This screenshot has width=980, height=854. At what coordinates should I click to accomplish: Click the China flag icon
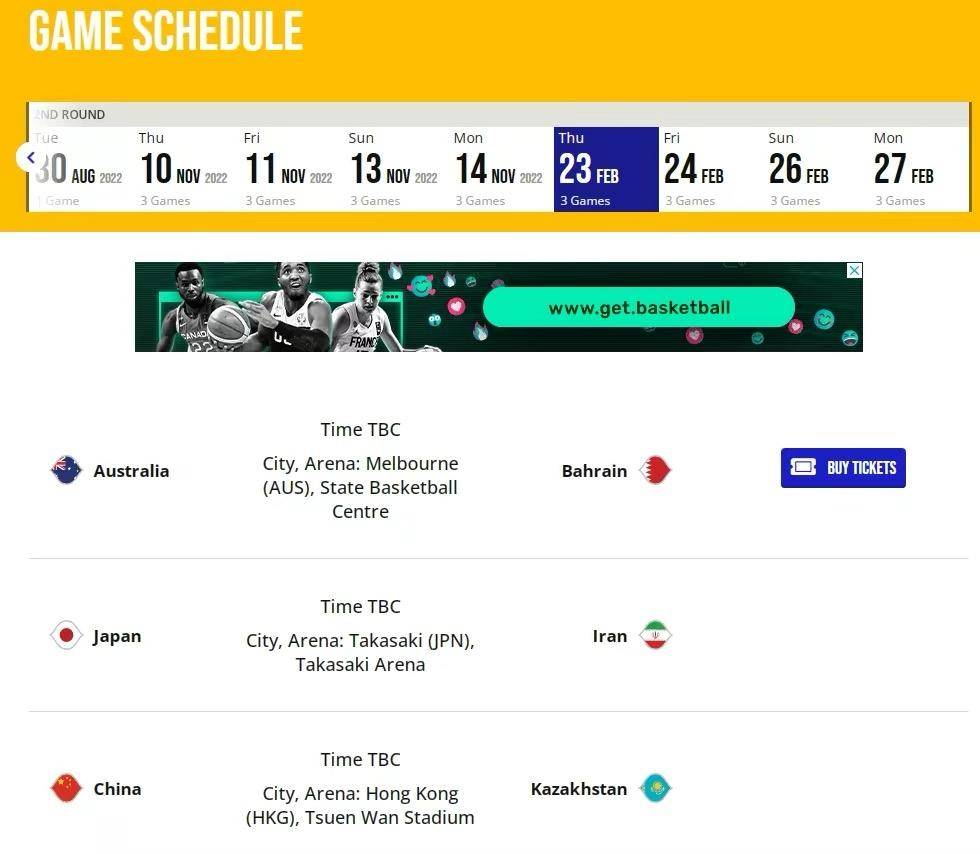[x=66, y=788]
